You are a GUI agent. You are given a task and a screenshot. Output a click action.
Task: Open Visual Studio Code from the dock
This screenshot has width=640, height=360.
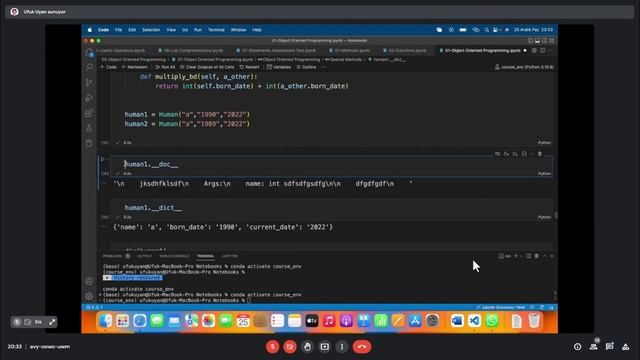tap(474, 321)
